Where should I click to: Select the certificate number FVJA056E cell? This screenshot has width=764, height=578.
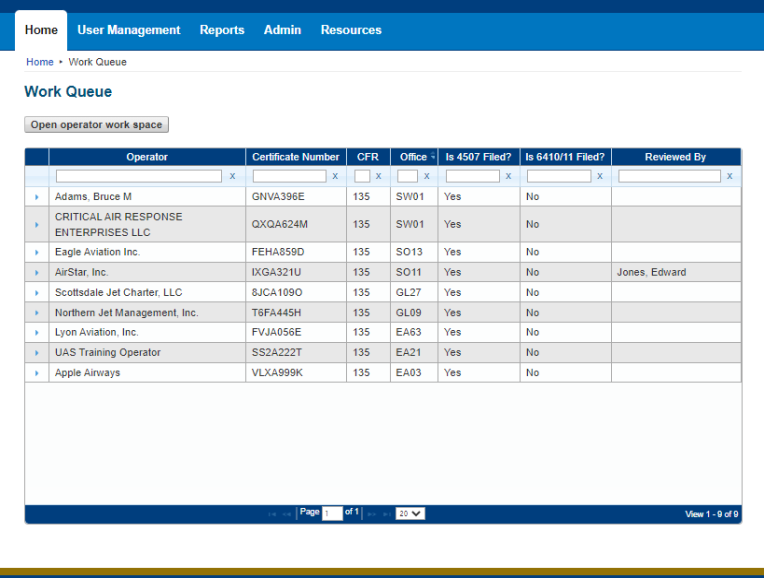(296, 332)
